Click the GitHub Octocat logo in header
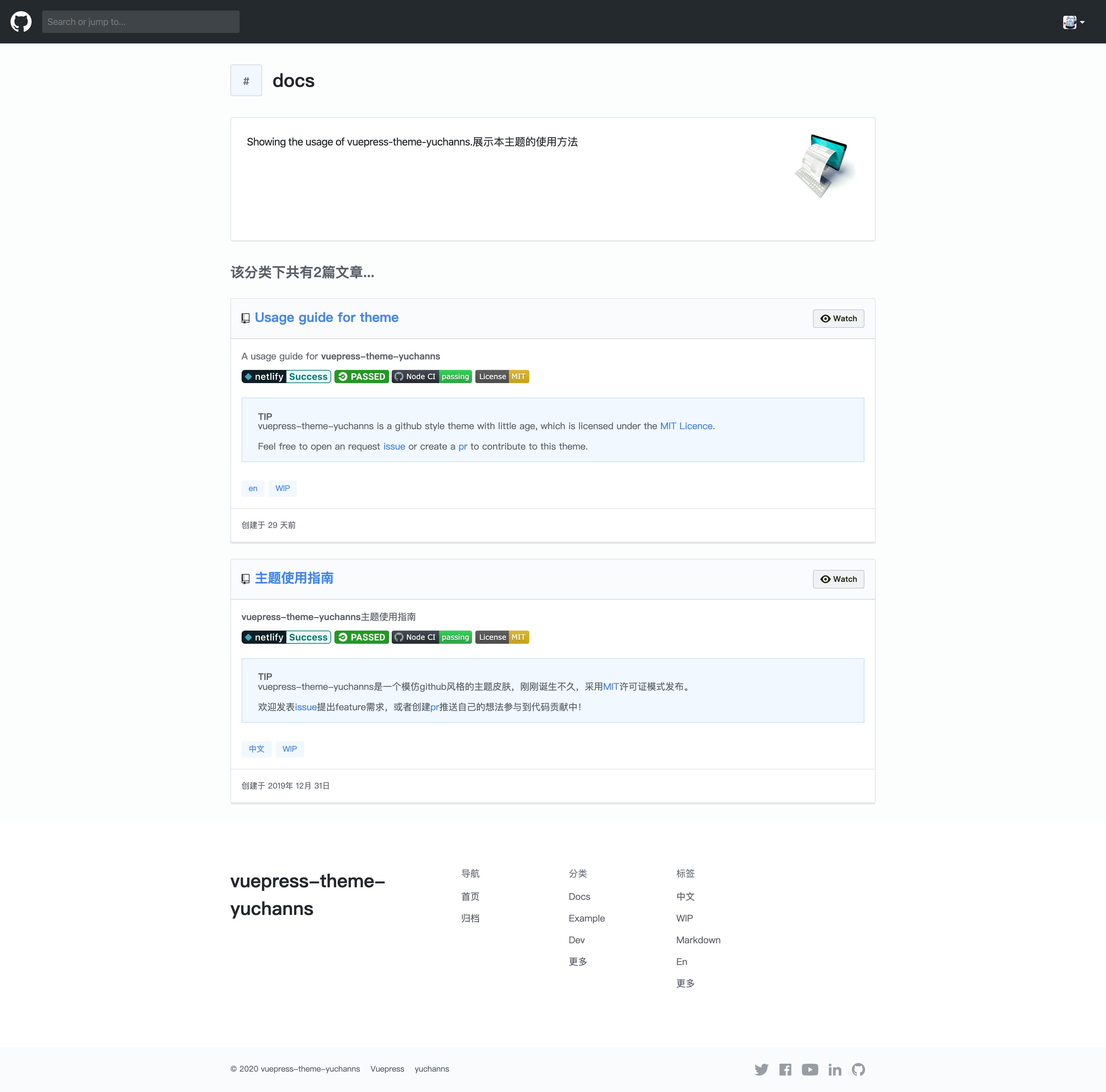This screenshot has height=1092, width=1106. point(21,22)
